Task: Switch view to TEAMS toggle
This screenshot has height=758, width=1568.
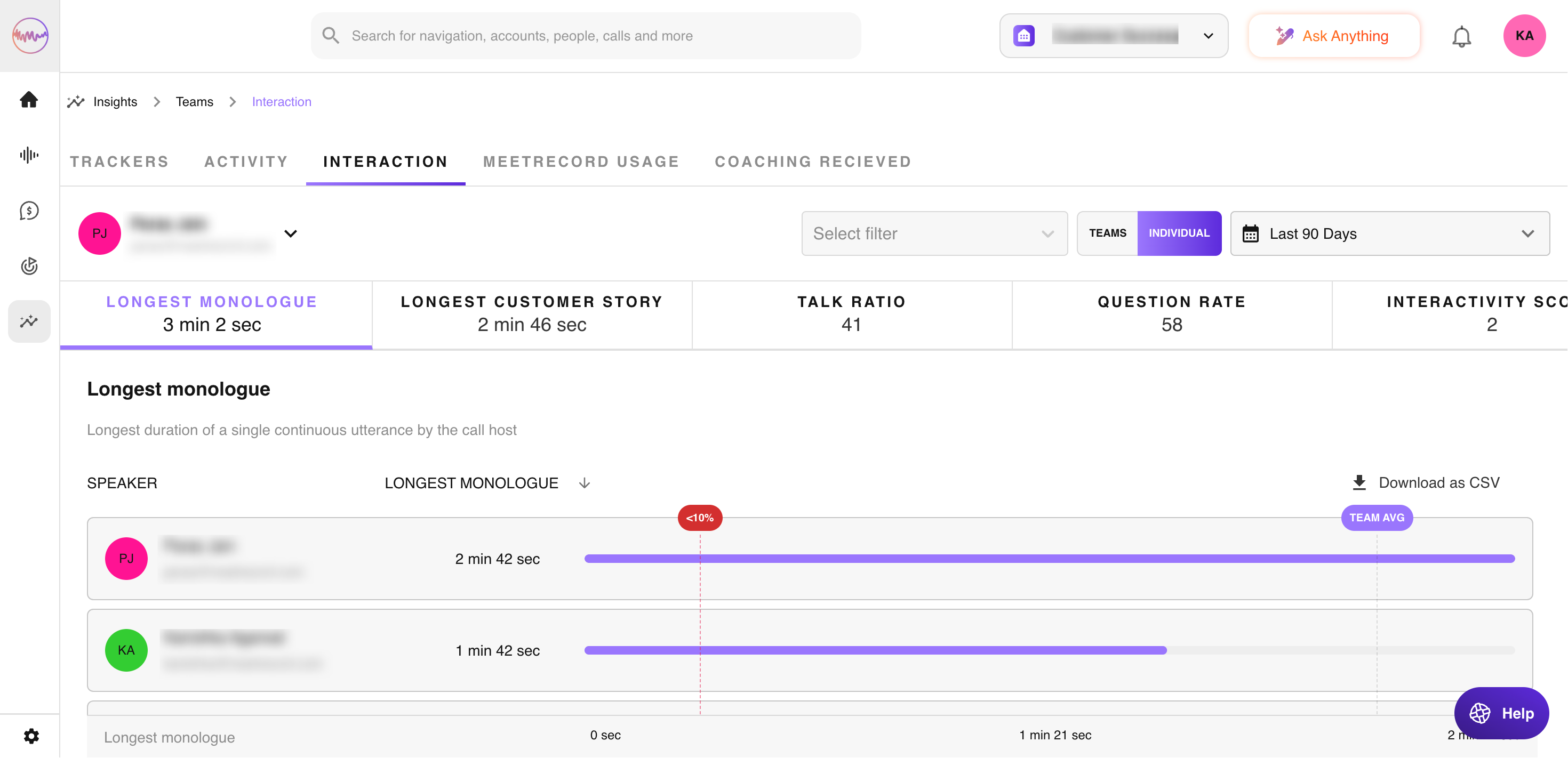Action: [x=1107, y=233]
